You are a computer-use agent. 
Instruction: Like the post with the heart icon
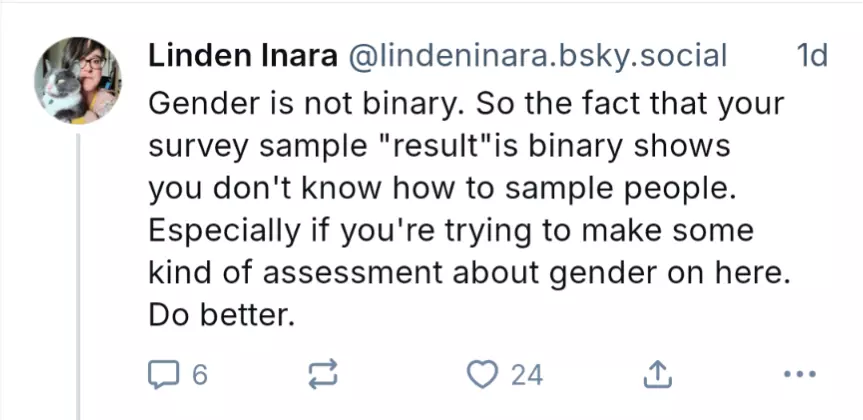pyautogui.click(x=483, y=375)
